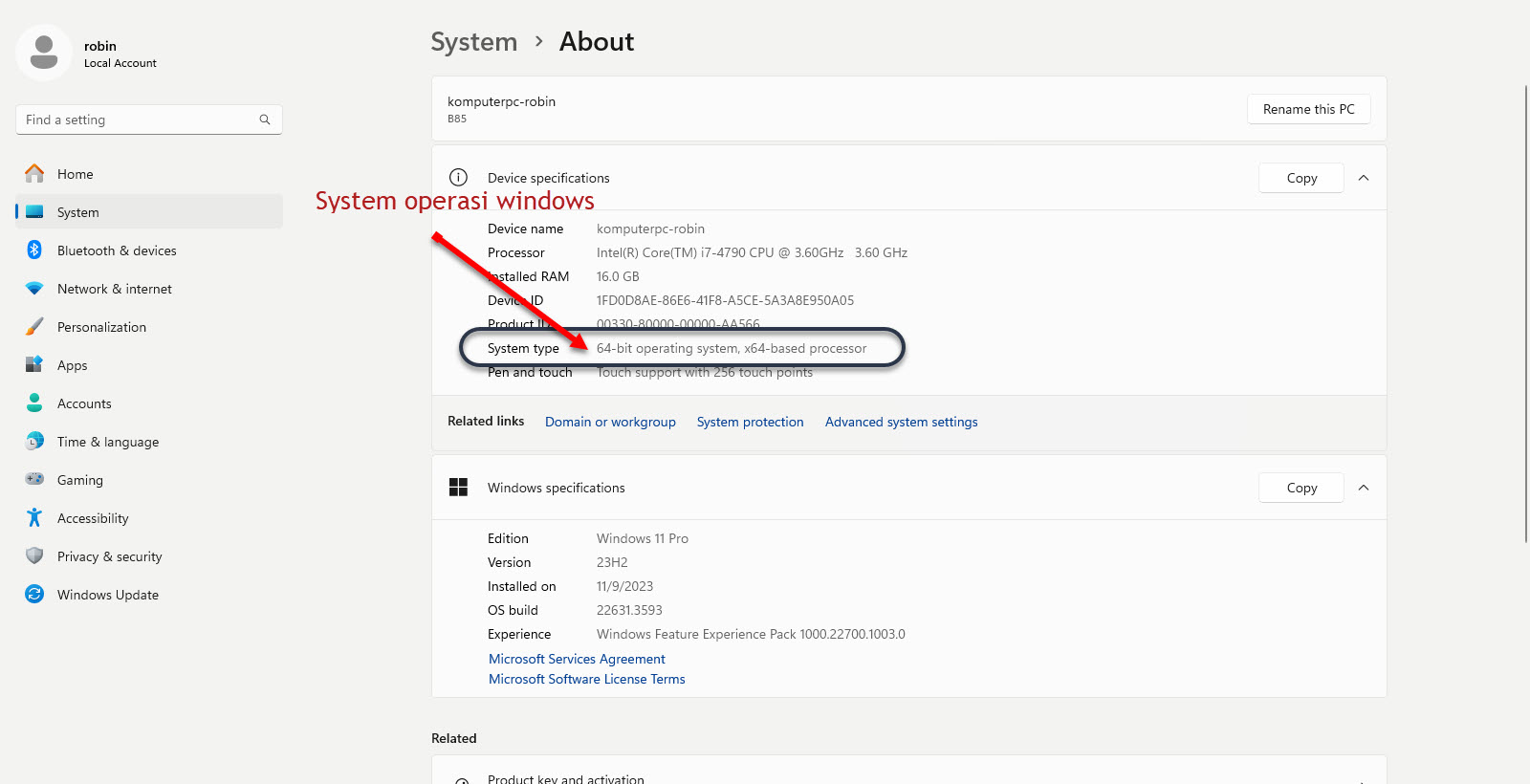The height and width of the screenshot is (784, 1530).
Task: Select the Network & internet Wi-Fi icon
Action: [34, 289]
